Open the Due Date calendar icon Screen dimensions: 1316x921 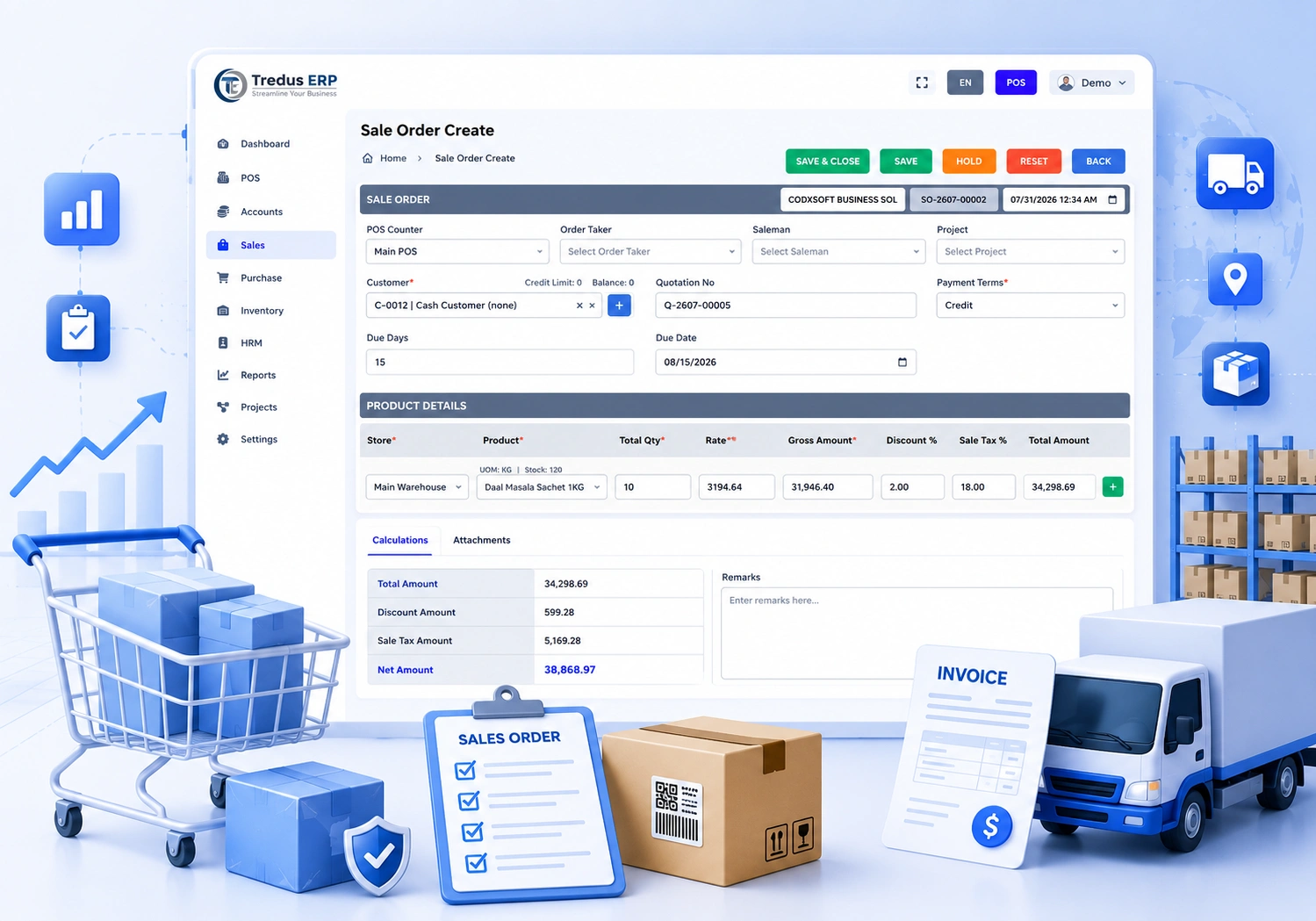coord(902,362)
